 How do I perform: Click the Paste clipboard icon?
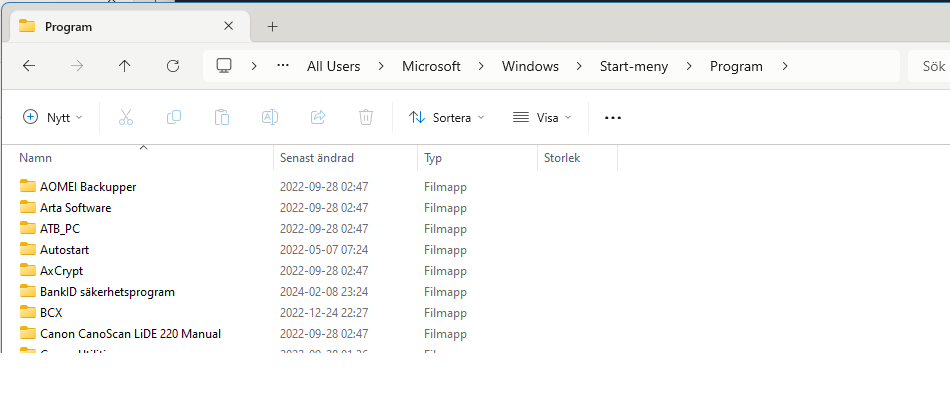click(x=222, y=118)
